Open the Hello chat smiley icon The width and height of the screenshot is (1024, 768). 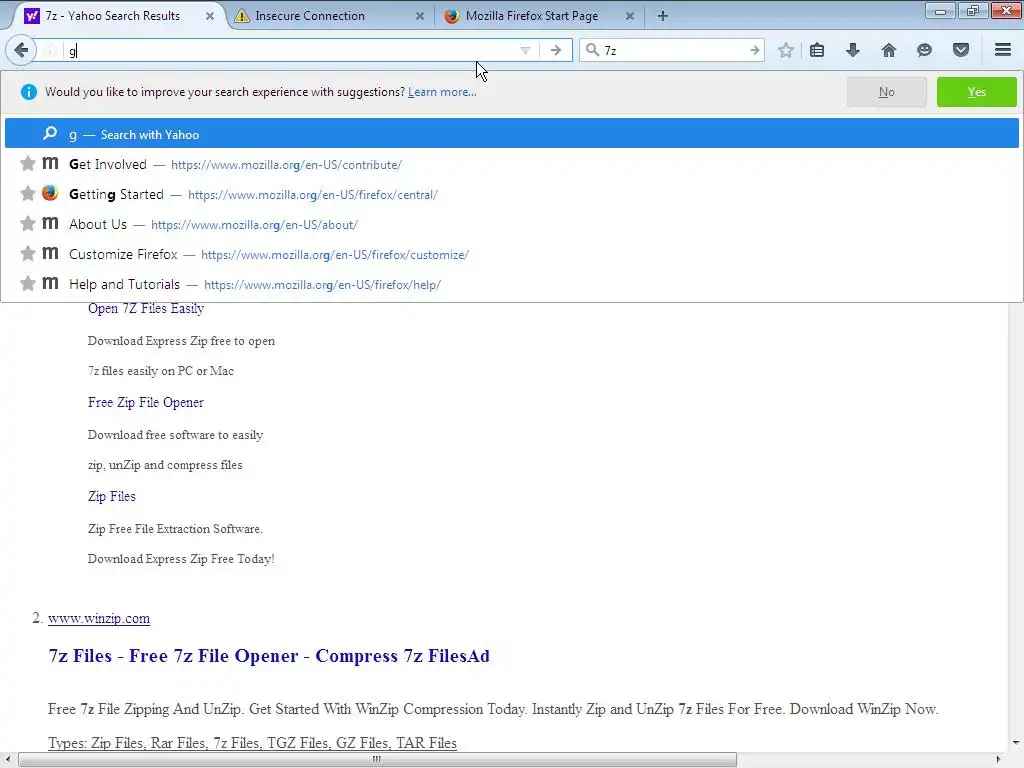point(924,50)
